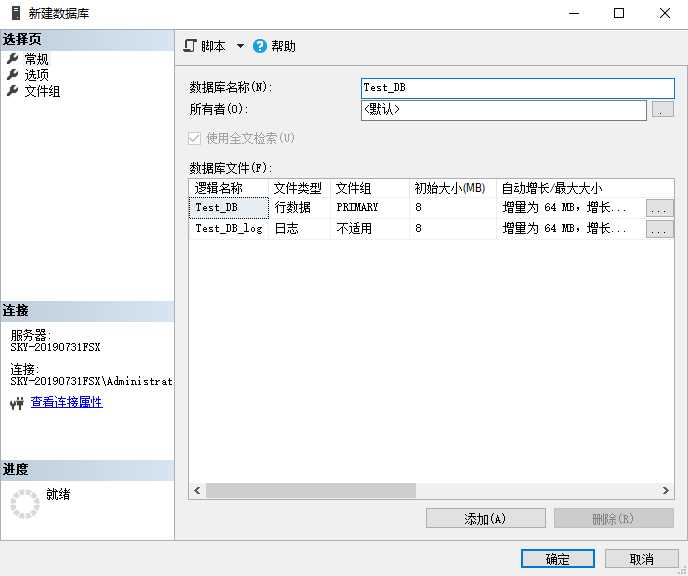688x576 pixels.
Task: Toggle the 使用全文检索 checkbox
Action: (x=194, y=139)
